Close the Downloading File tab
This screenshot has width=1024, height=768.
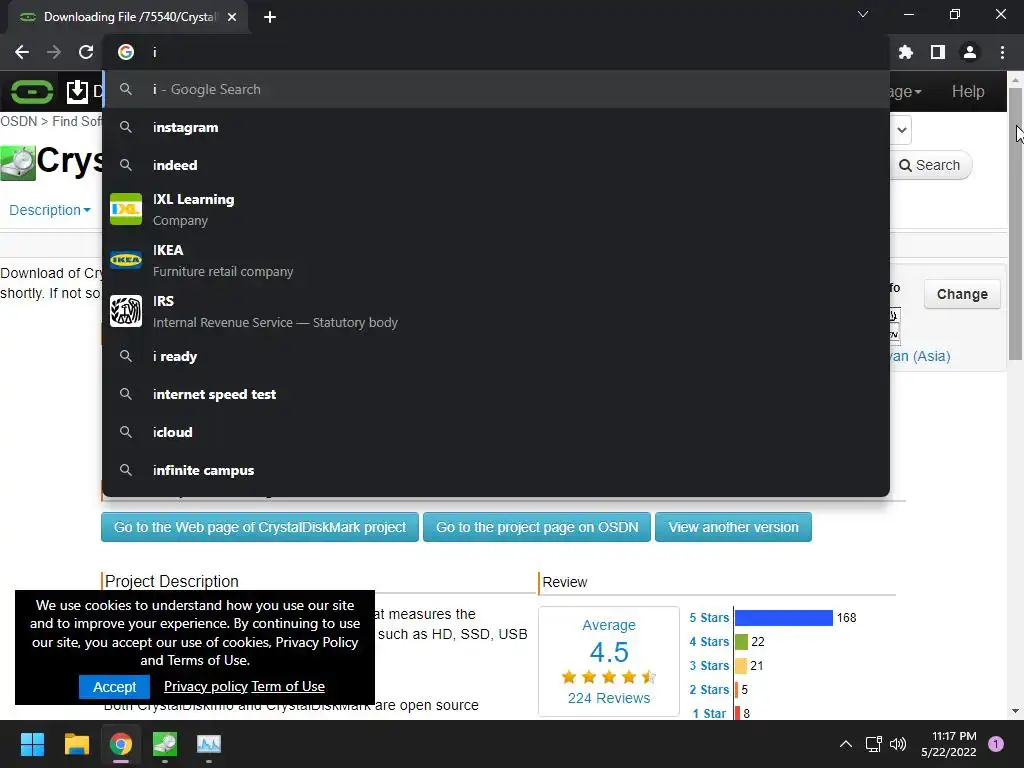pos(232,17)
